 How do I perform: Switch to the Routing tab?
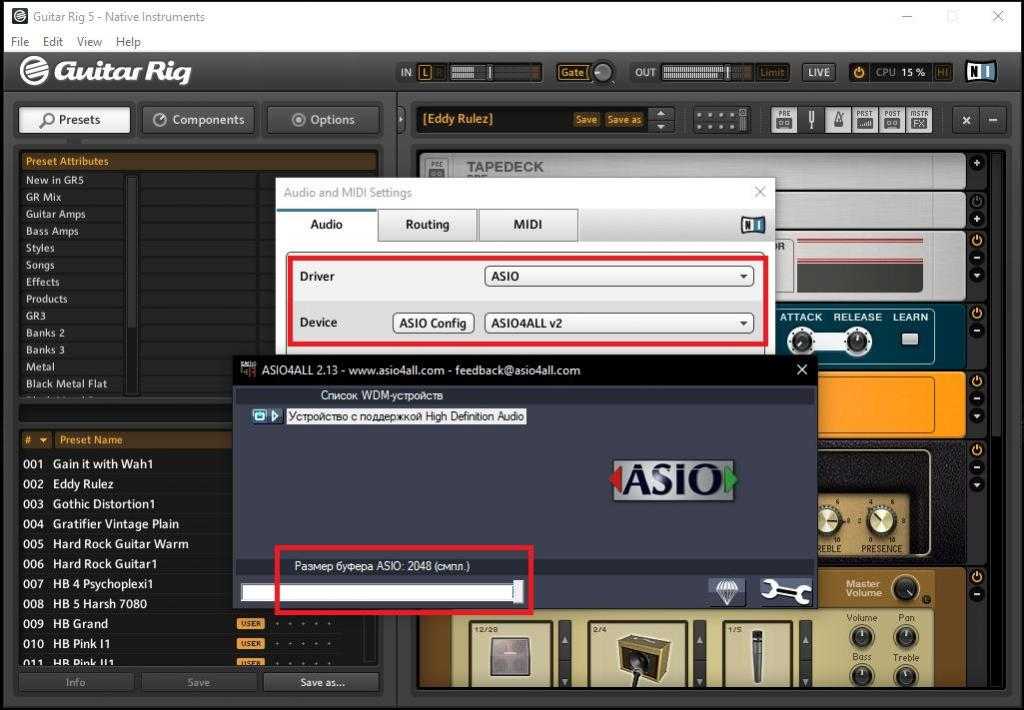pos(427,225)
